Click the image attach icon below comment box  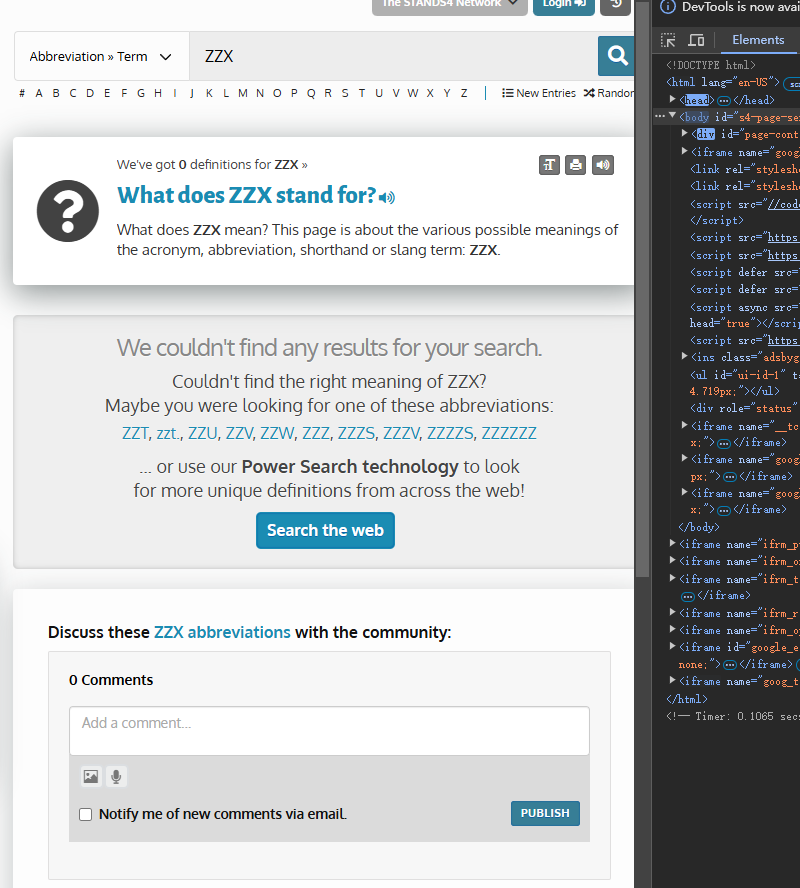click(x=91, y=776)
